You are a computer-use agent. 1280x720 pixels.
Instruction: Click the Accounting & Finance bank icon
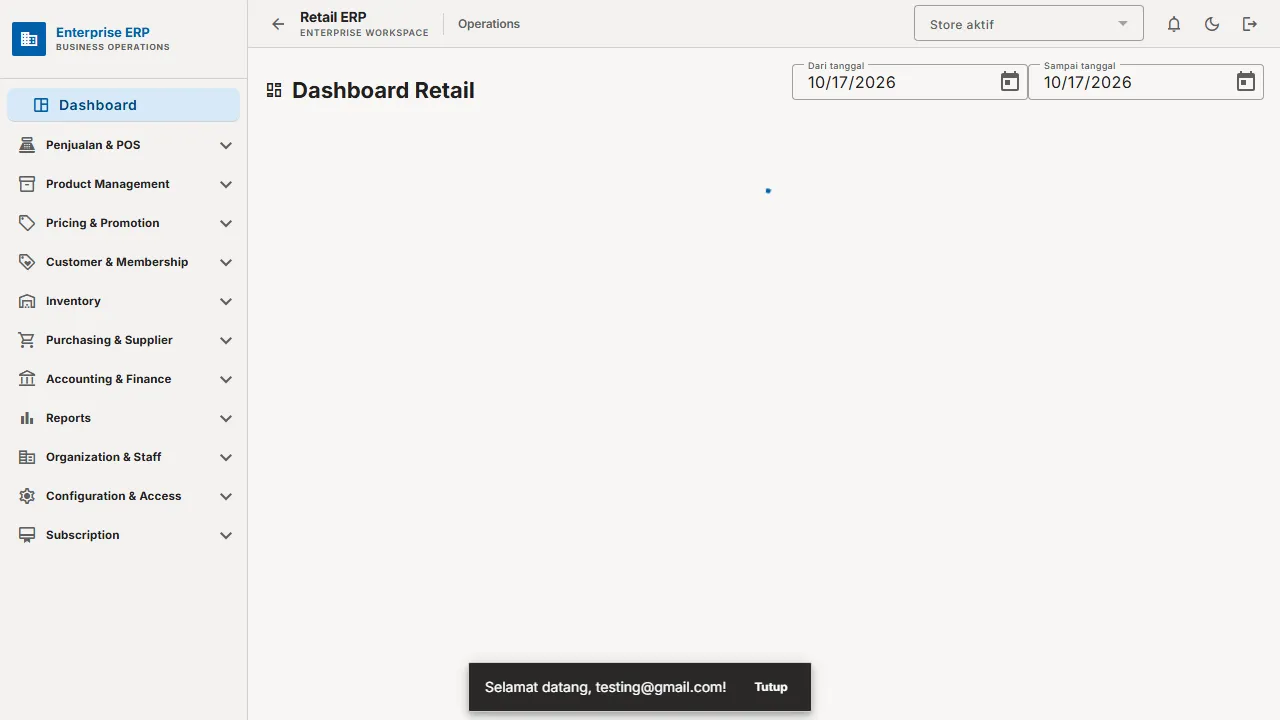tap(27, 379)
